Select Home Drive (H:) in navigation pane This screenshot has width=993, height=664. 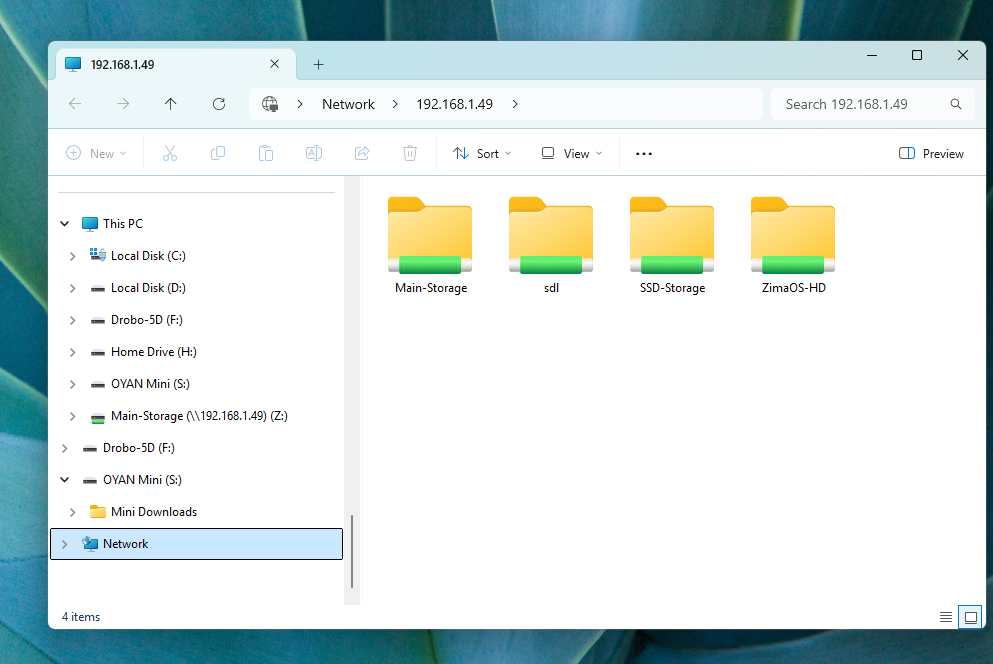[153, 352]
